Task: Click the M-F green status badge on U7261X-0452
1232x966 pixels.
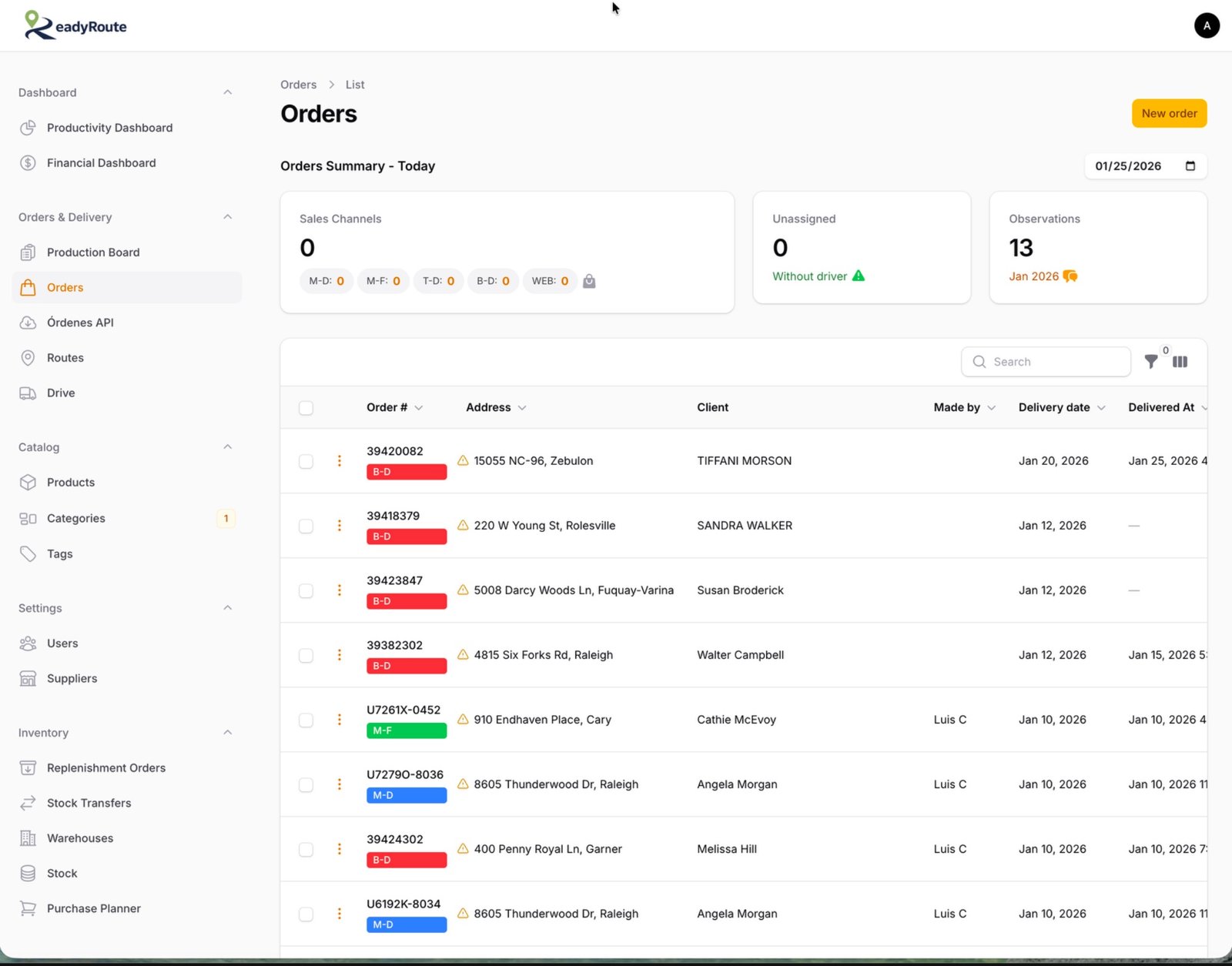Action: pos(406,730)
